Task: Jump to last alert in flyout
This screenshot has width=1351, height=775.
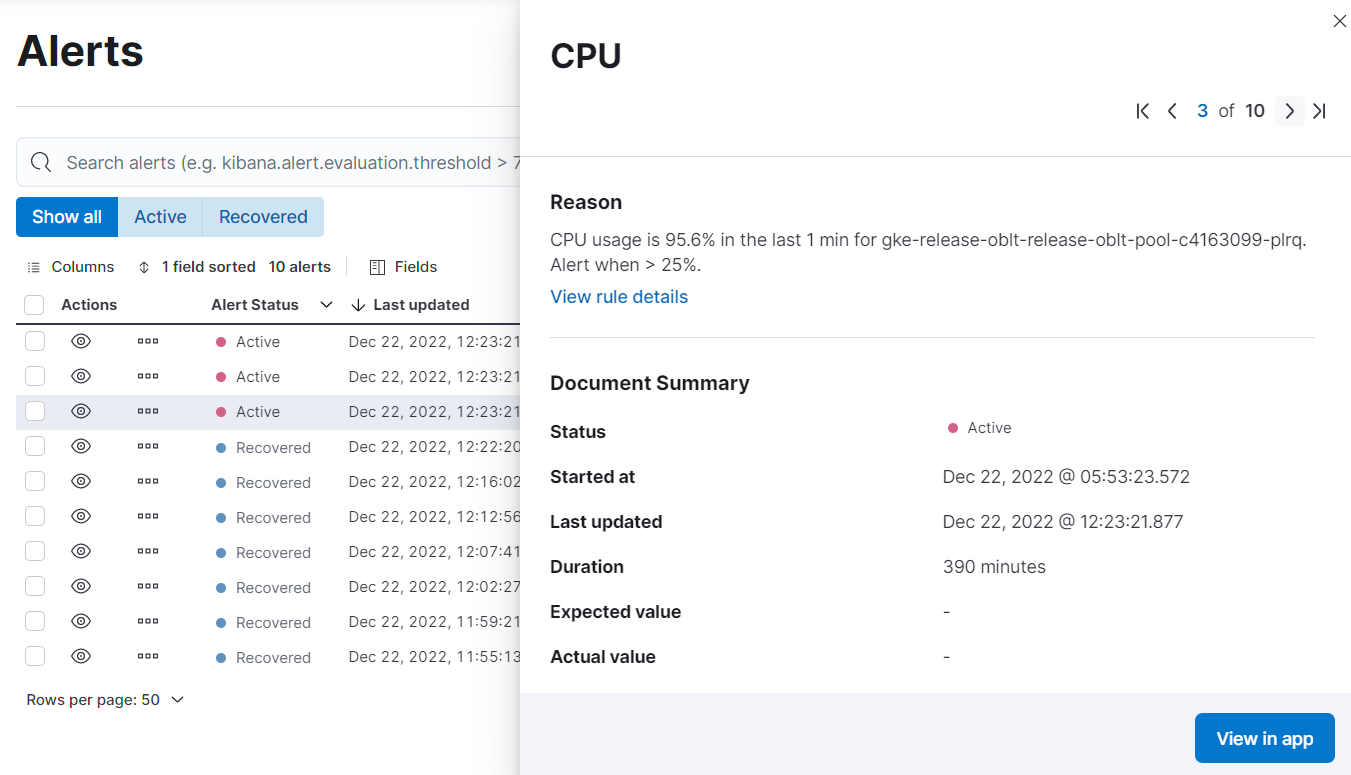Action: [x=1319, y=111]
